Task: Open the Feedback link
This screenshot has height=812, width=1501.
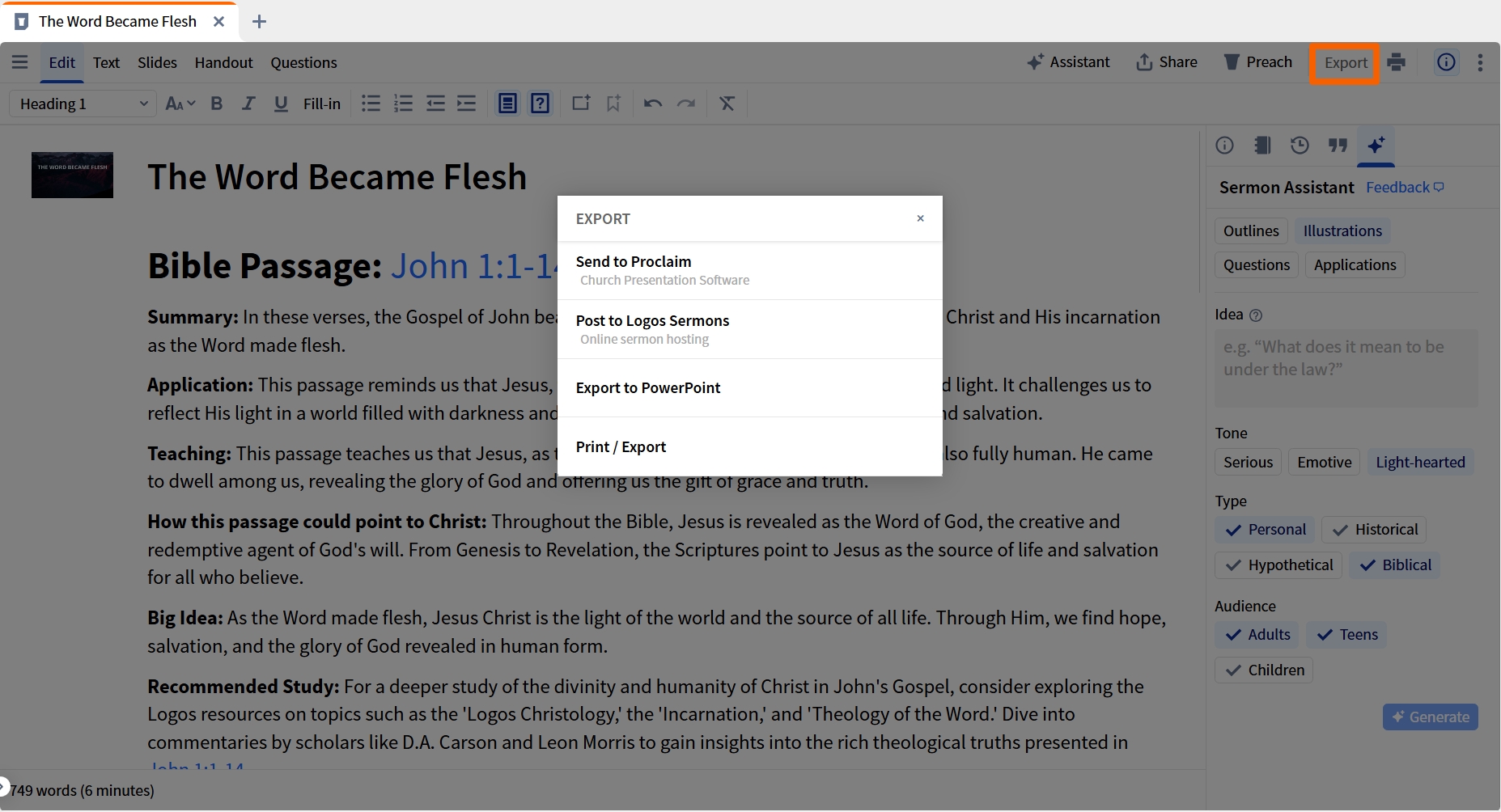Action: coord(1405,188)
